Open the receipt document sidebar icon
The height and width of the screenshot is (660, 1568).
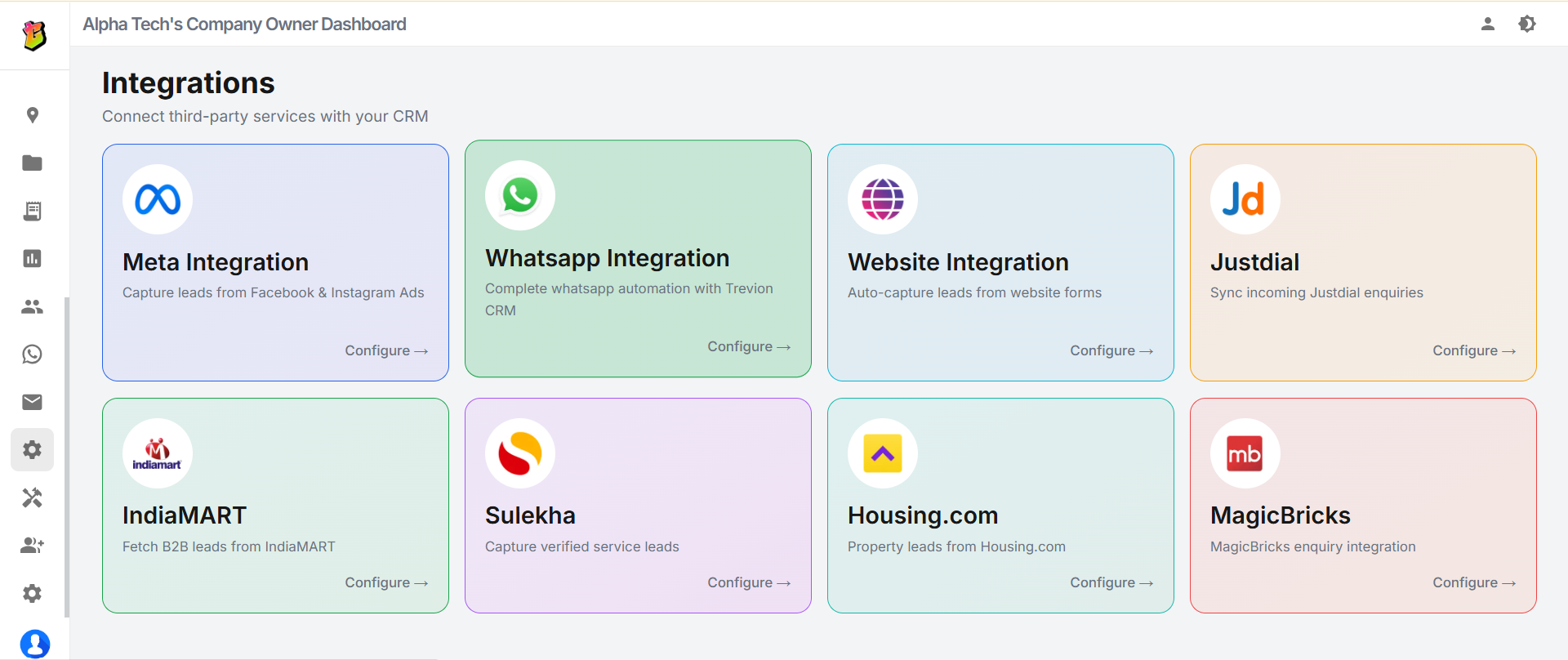(x=33, y=211)
